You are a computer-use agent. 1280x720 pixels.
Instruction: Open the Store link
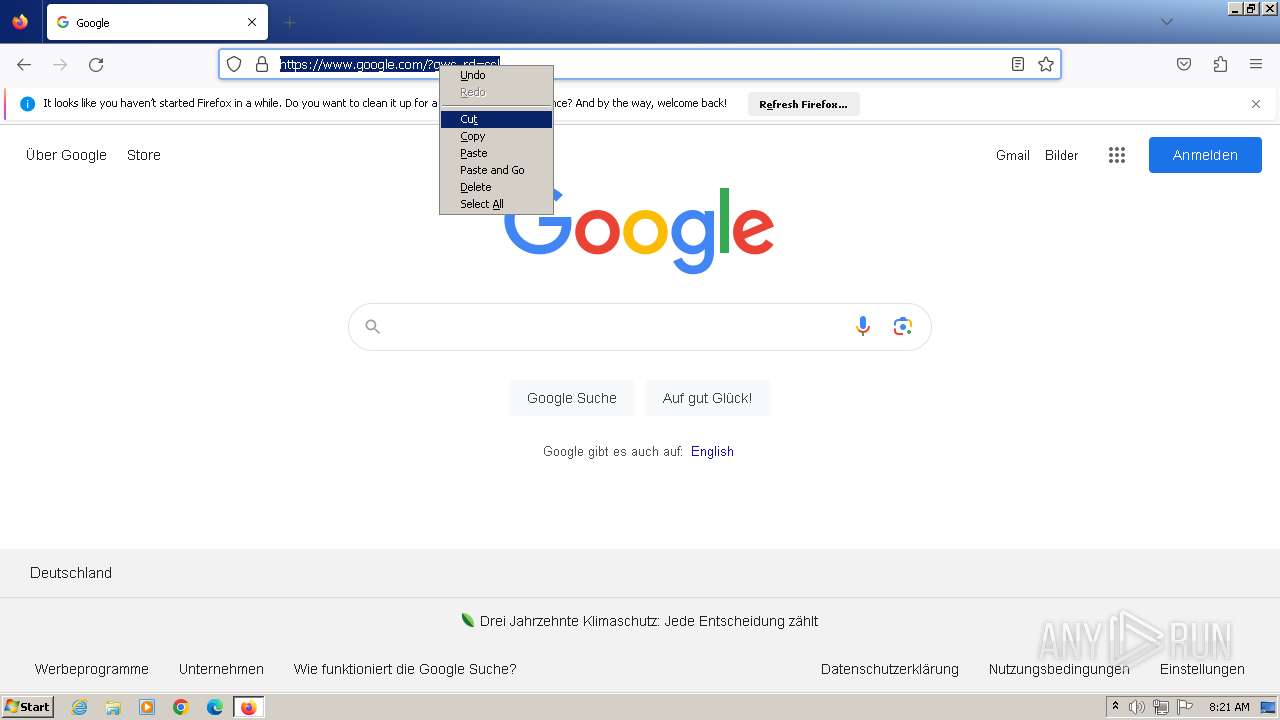(144, 155)
